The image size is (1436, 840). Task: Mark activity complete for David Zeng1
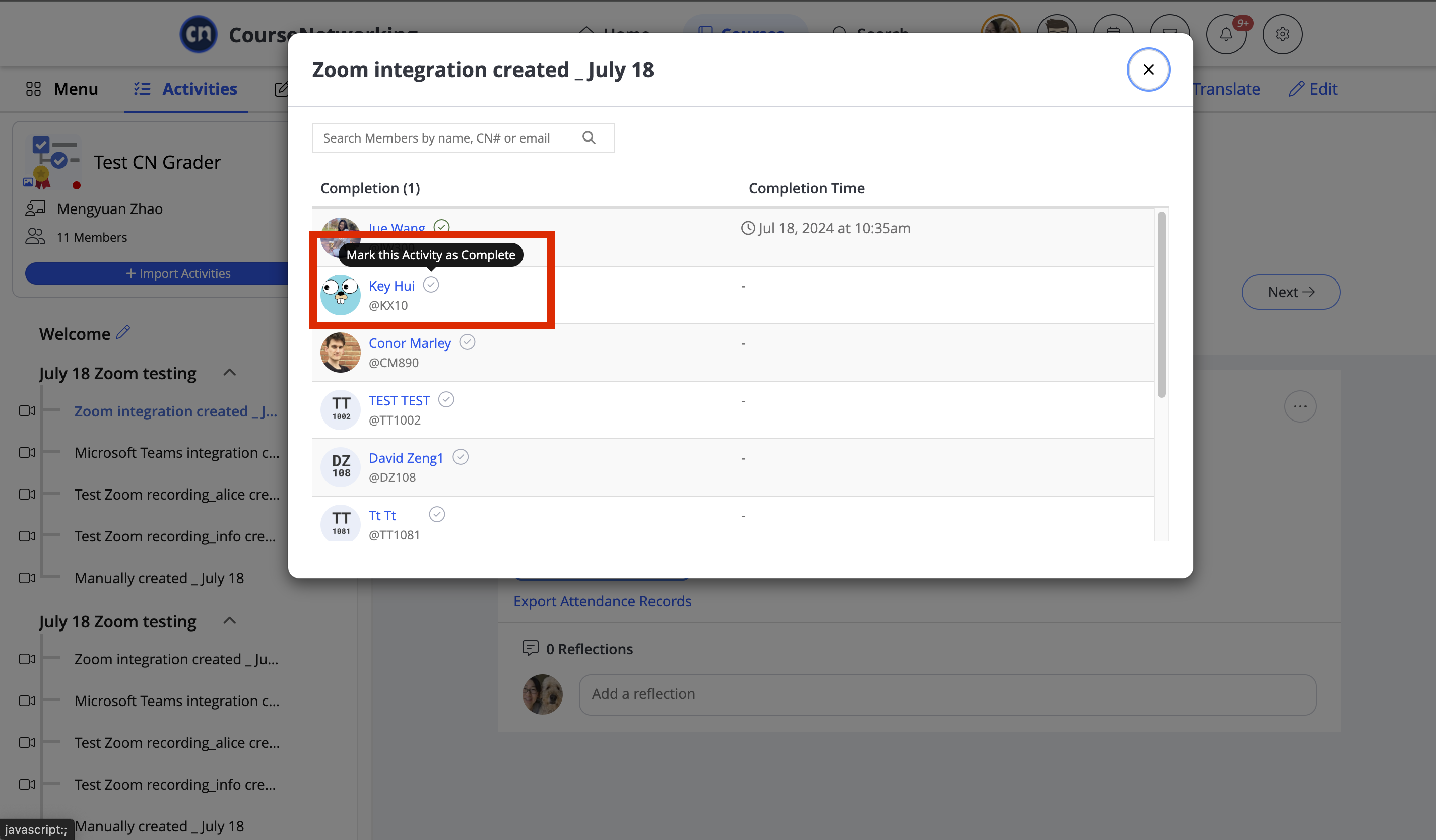tap(461, 457)
